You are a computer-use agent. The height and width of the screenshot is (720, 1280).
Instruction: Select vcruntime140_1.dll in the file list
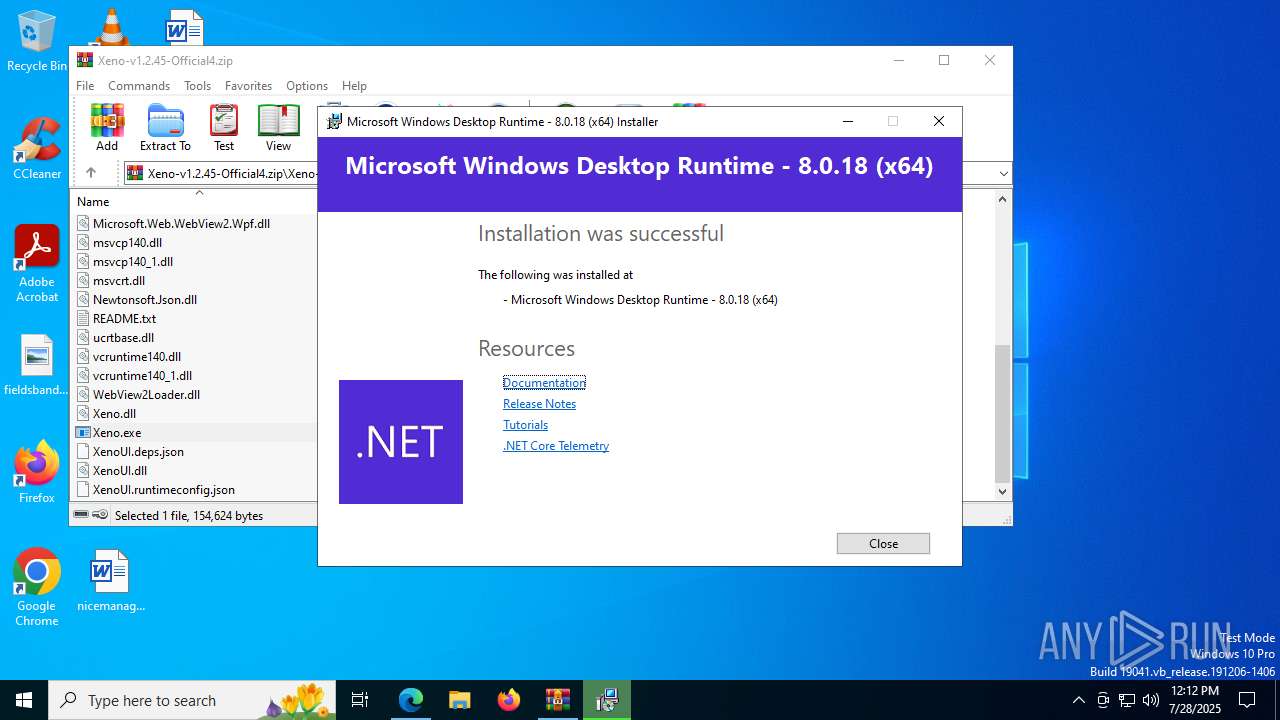(142, 376)
